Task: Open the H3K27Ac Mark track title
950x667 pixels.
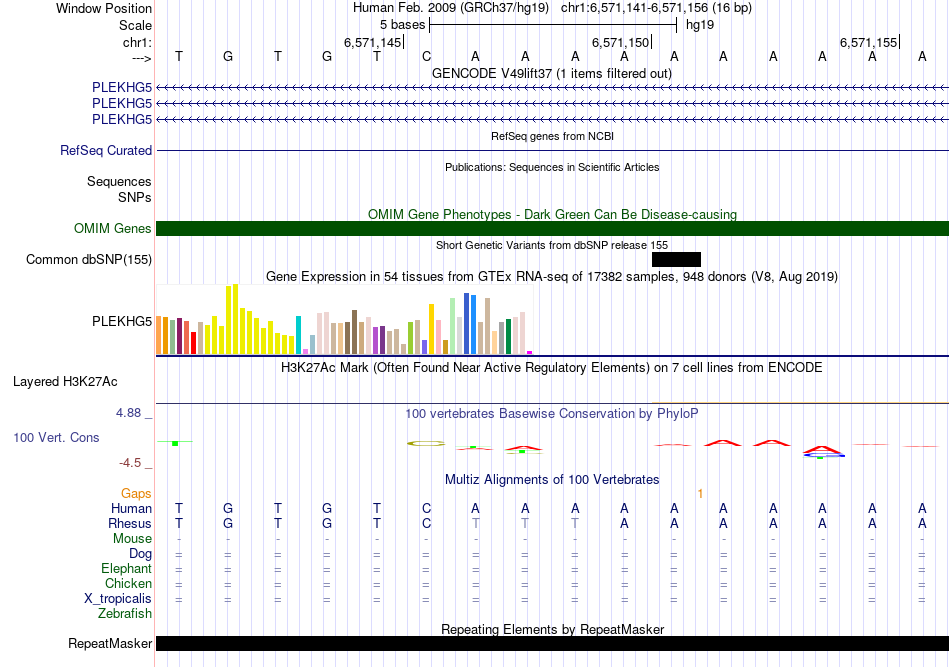Action: 551,368
